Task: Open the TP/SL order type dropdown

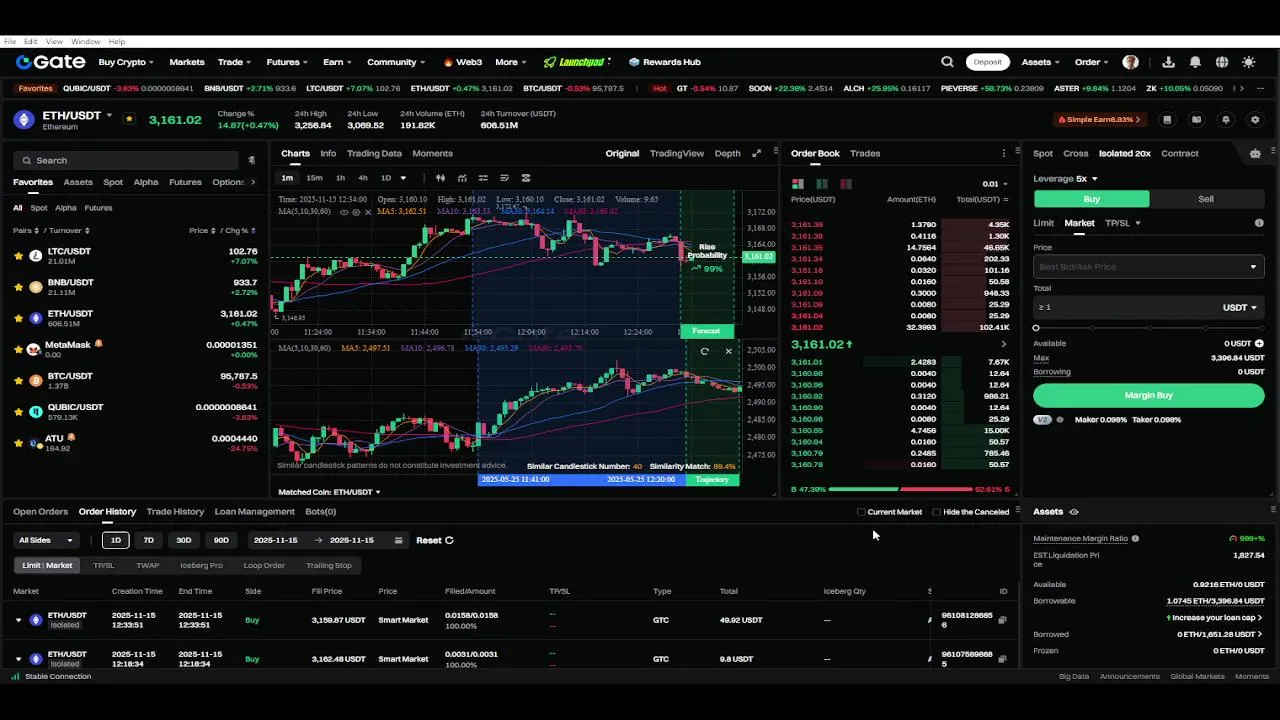Action: [1123, 223]
